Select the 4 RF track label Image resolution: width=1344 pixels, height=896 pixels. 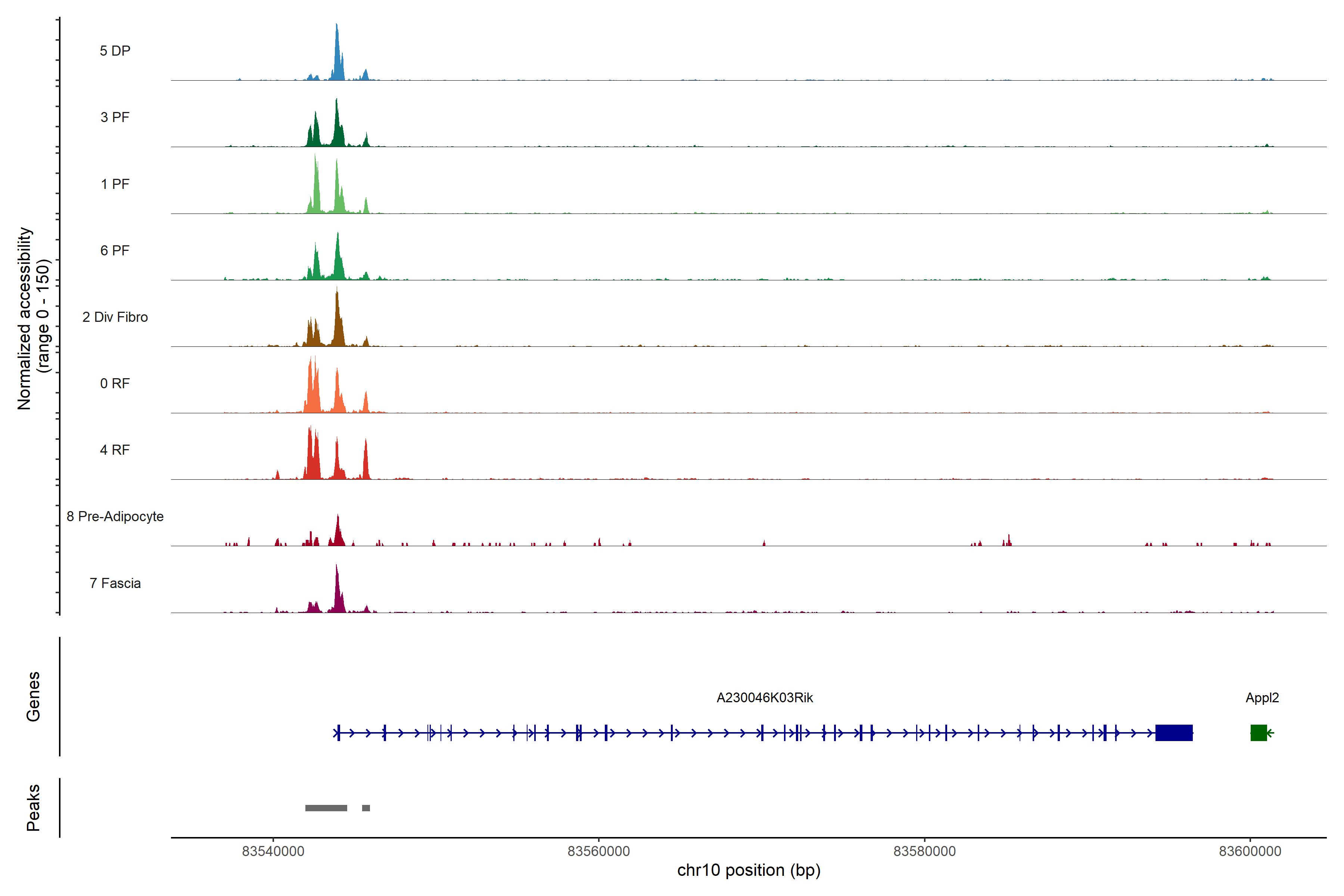[x=115, y=450]
